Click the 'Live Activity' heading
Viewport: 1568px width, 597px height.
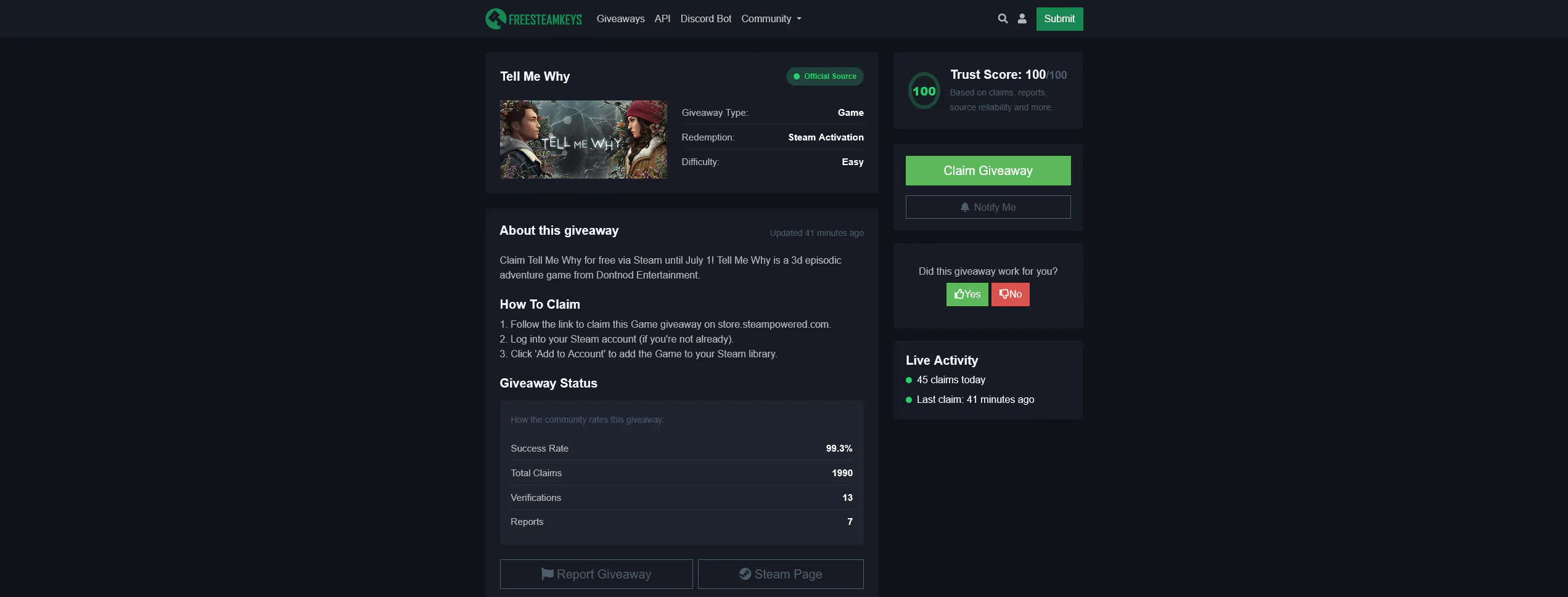click(x=942, y=360)
